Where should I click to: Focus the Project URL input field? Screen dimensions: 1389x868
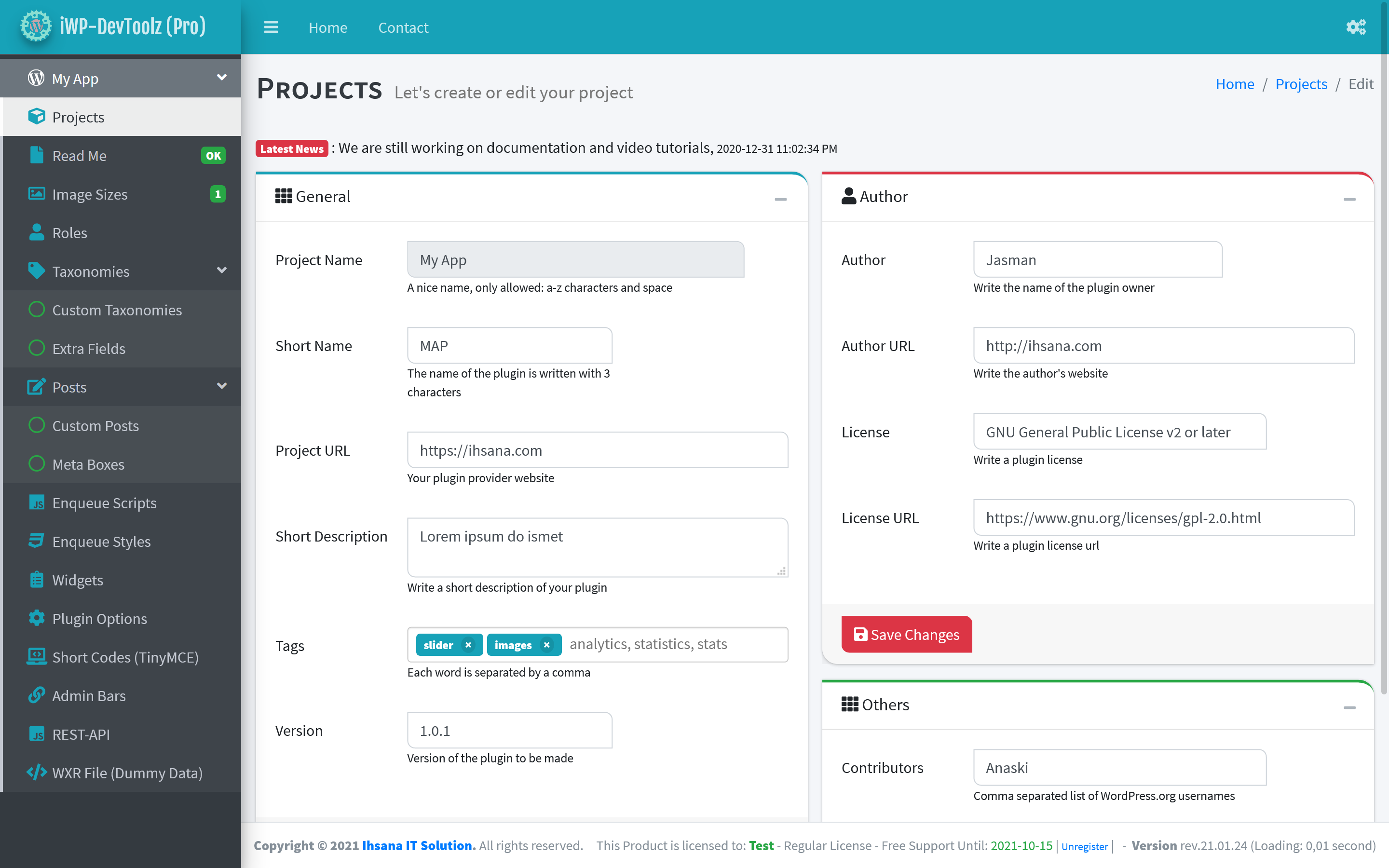pos(598,449)
